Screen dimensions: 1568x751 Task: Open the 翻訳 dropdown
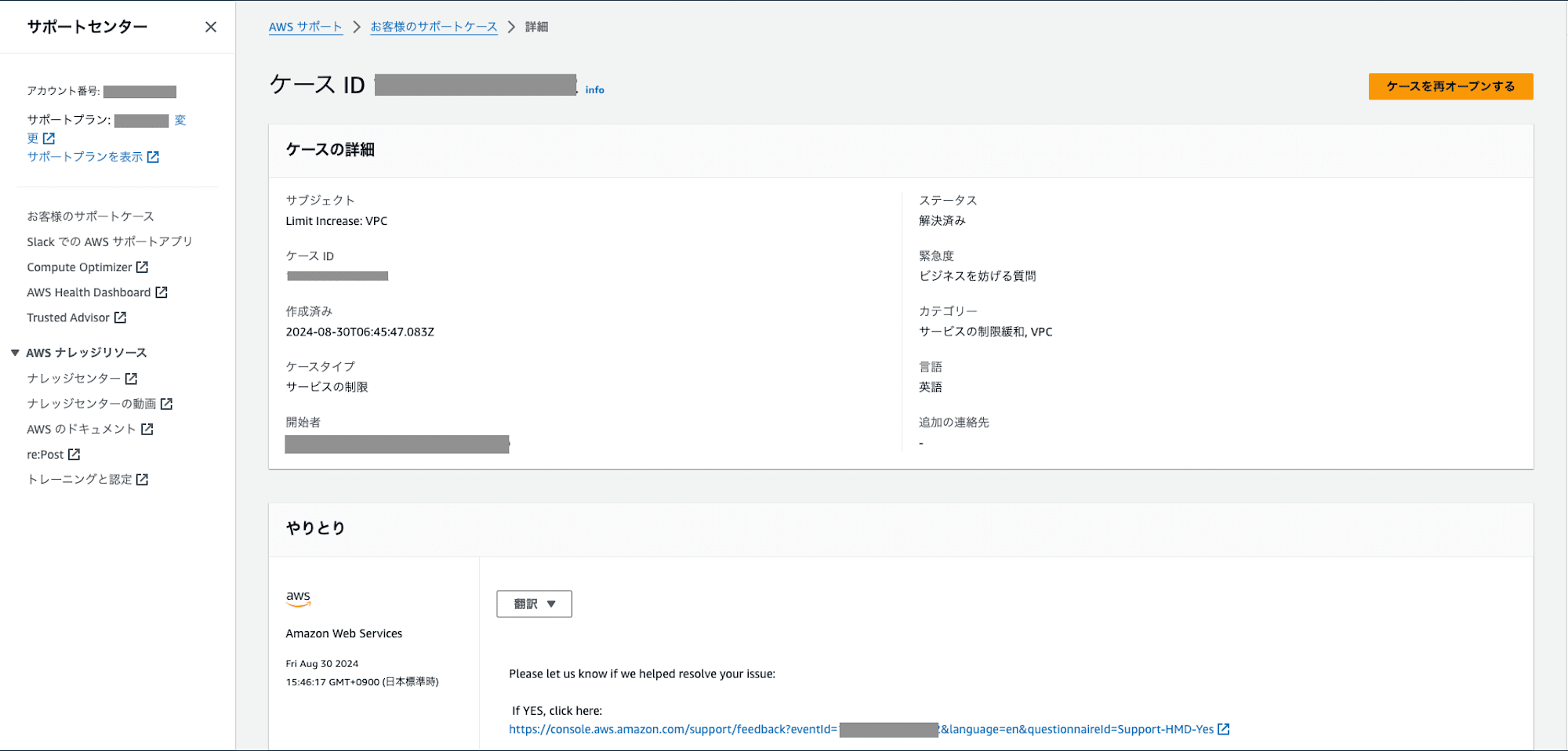(534, 604)
